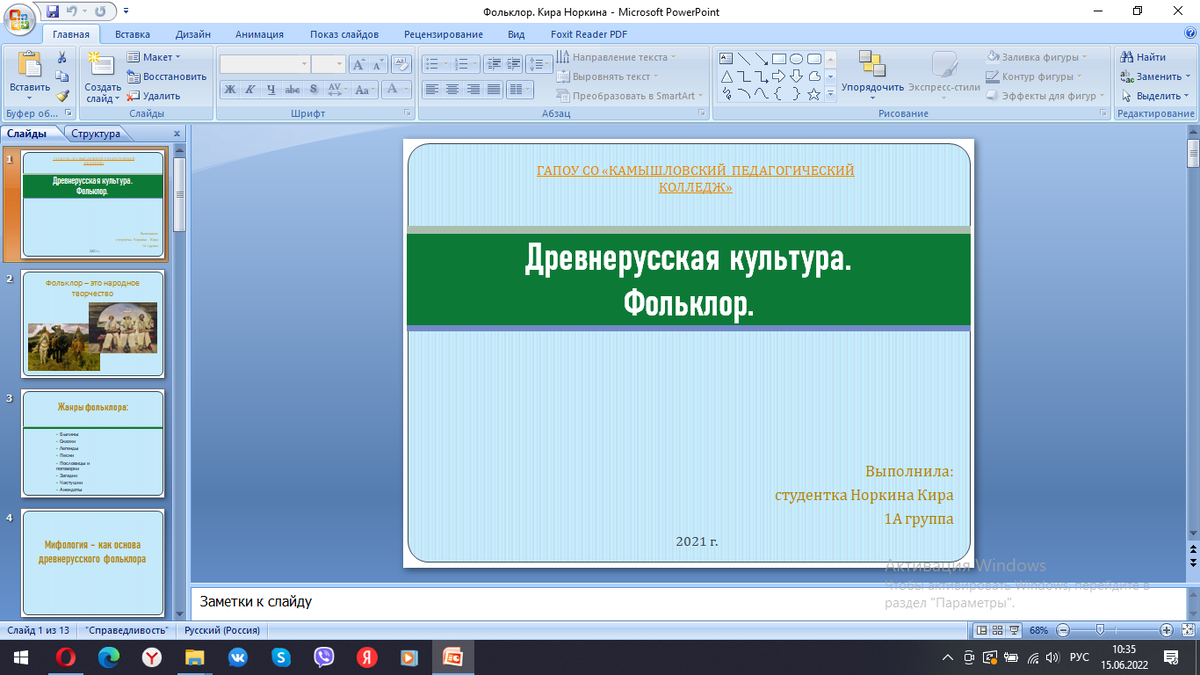Open Выделить select dropdown
1200x675 pixels.
[1155, 96]
